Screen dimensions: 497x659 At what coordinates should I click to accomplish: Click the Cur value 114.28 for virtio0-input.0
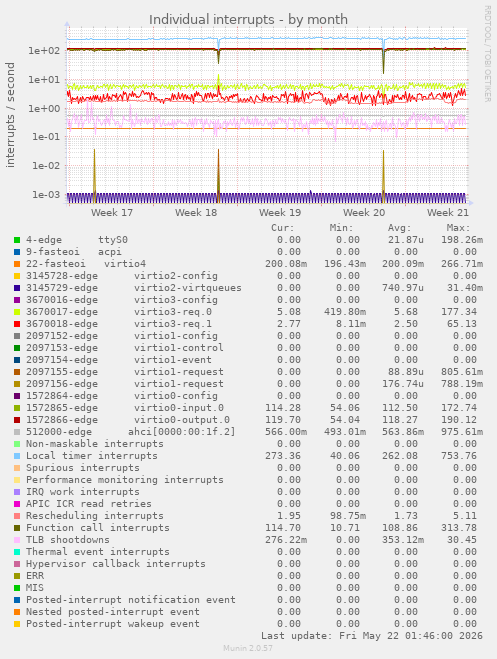pyautogui.click(x=283, y=408)
